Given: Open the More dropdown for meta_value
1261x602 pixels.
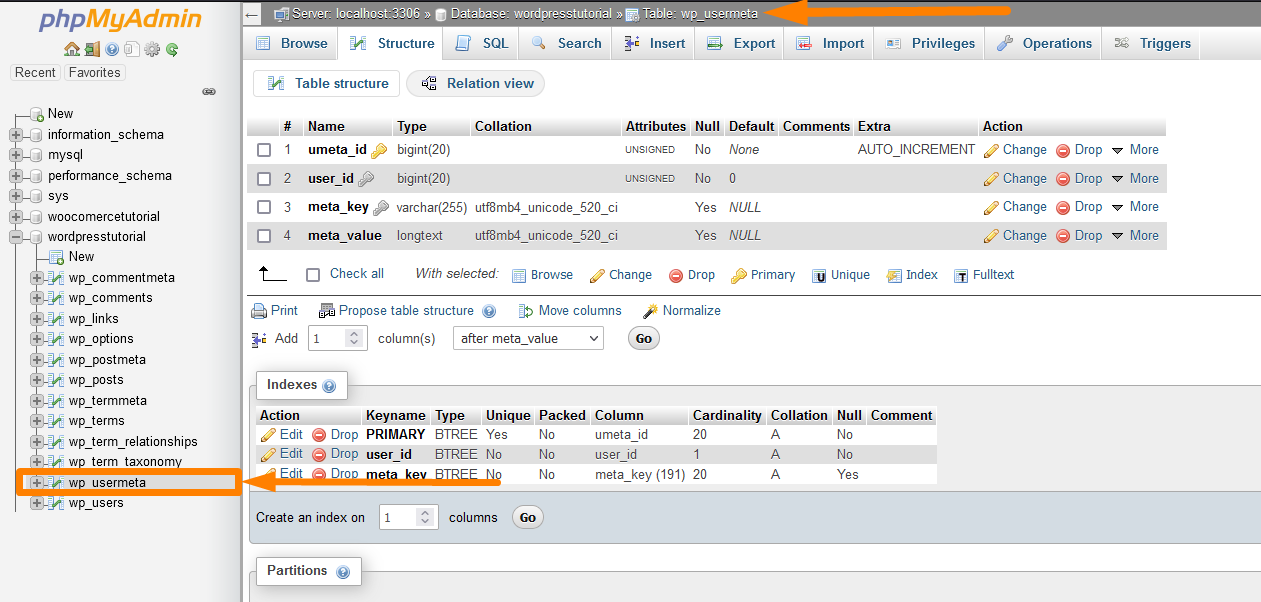Looking at the screenshot, I should (1135, 236).
